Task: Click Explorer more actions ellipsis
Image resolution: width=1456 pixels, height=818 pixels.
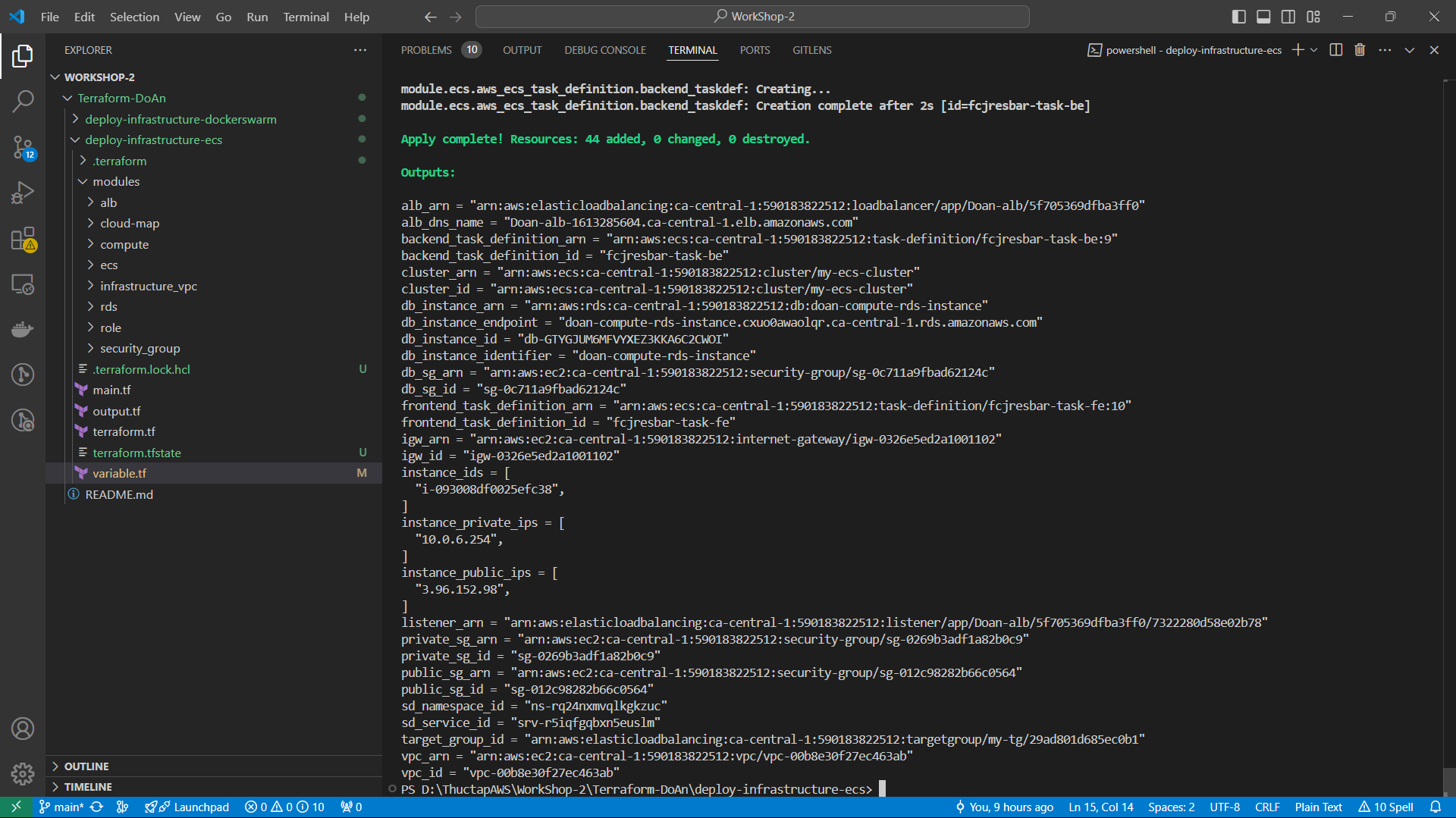Action: click(360, 50)
